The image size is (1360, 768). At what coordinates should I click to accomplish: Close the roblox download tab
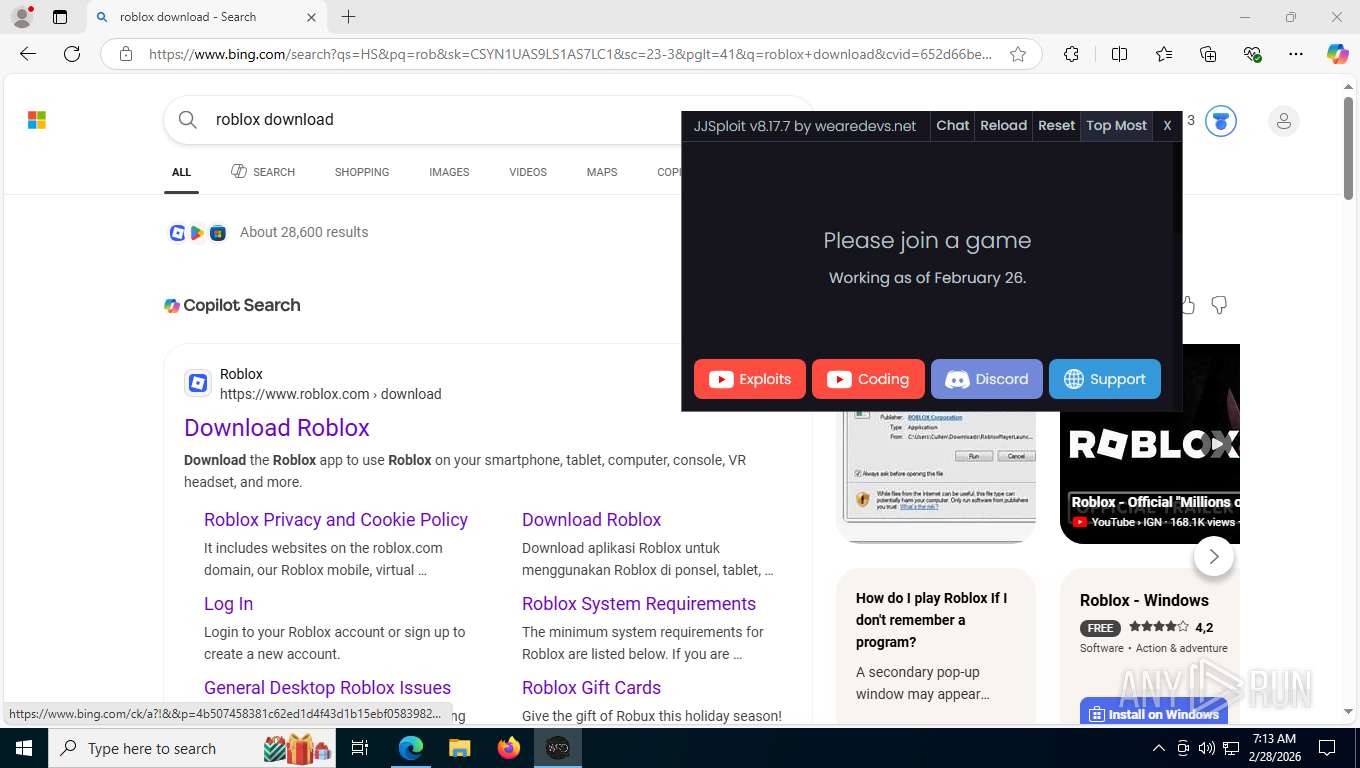click(311, 17)
